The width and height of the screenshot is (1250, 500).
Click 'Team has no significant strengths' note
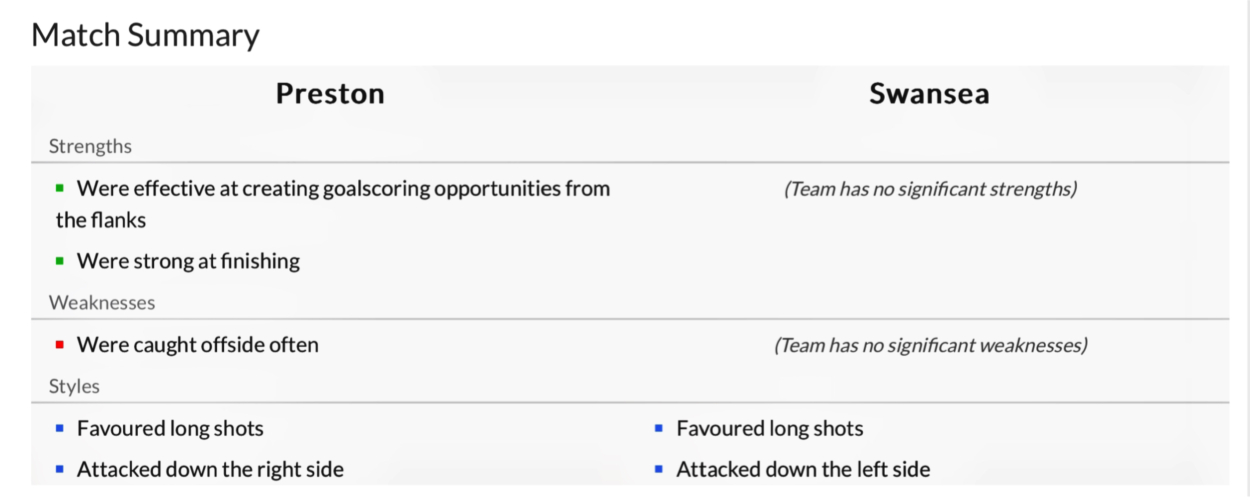(x=930, y=188)
